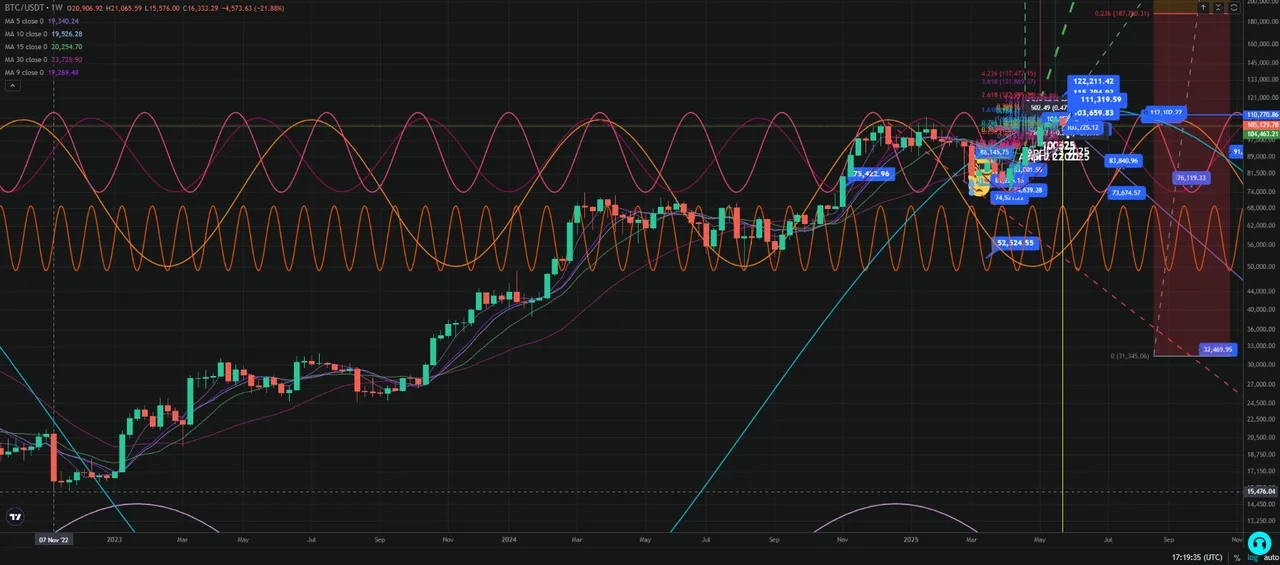The image size is (1280, 565).
Task: Click the 2024 label on time axis
Action: pyautogui.click(x=509, y=539)
